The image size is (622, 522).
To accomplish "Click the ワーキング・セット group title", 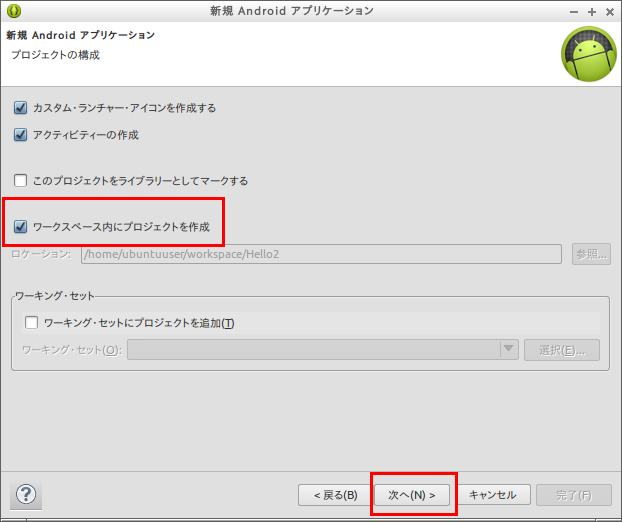I will (55, 296).
